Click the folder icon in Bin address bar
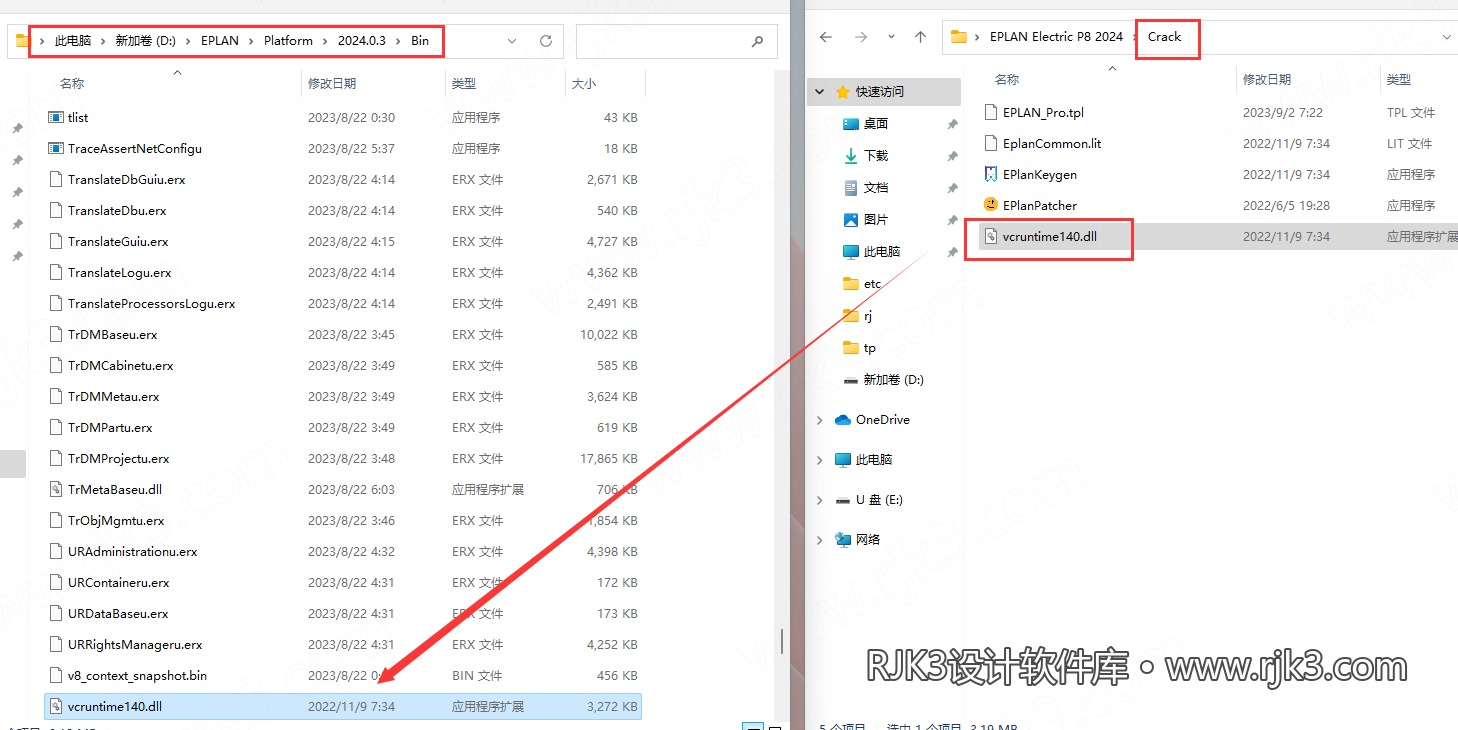Viewport: 1458px width, 730px height. 22,41
